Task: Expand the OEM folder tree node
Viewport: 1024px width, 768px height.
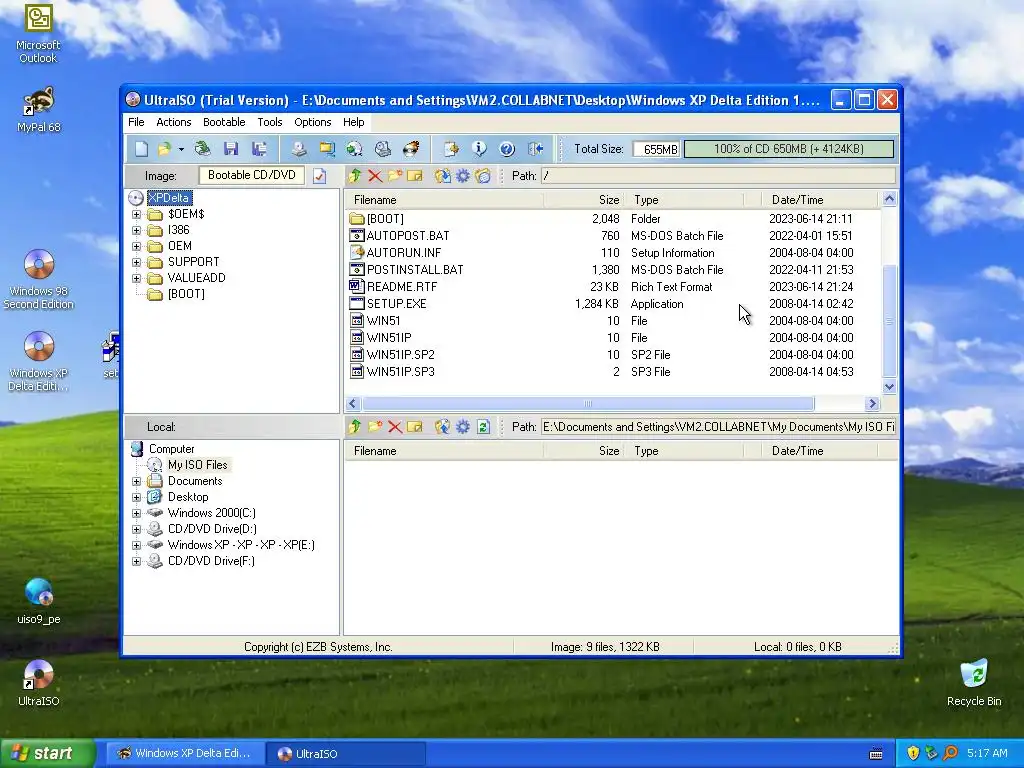Action: tap(136, 246)
